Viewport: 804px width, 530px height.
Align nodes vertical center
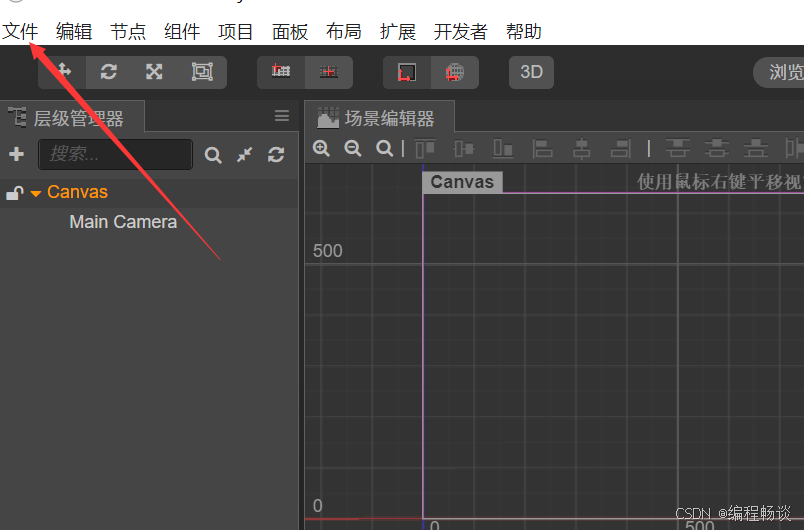tap(464, 149)
